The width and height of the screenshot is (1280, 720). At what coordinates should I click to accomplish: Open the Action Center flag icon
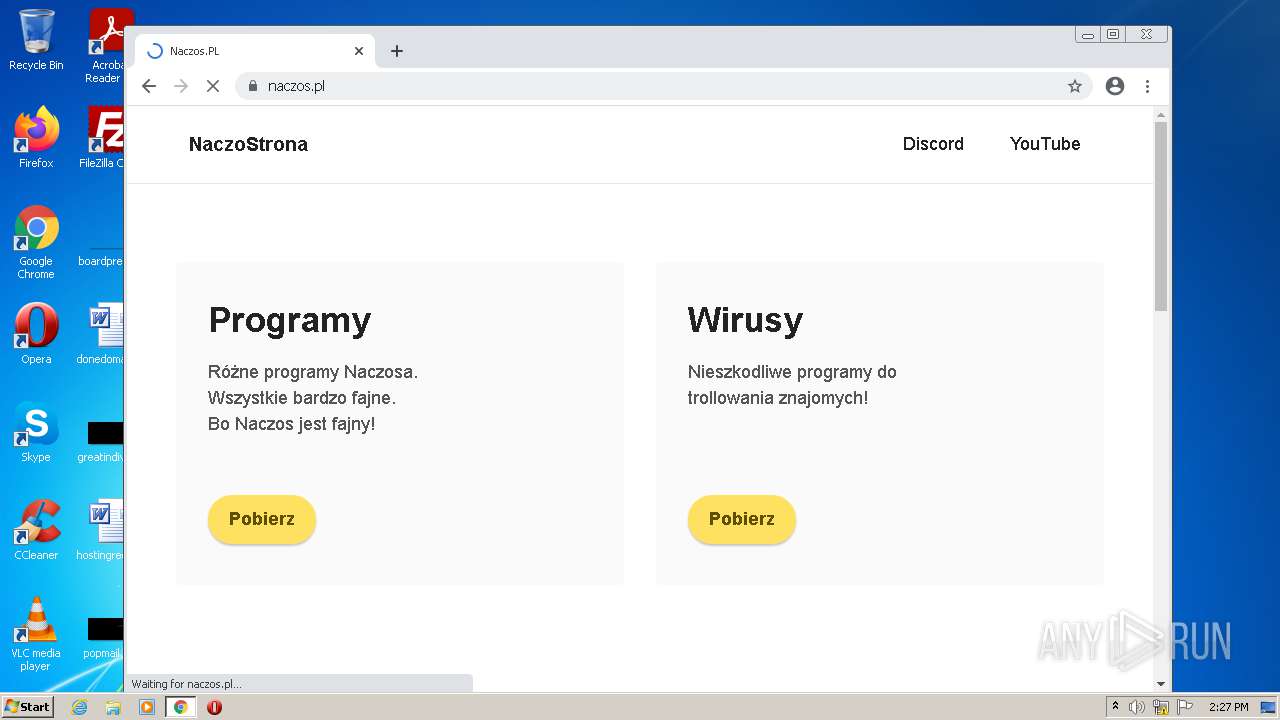[1185, 707]
